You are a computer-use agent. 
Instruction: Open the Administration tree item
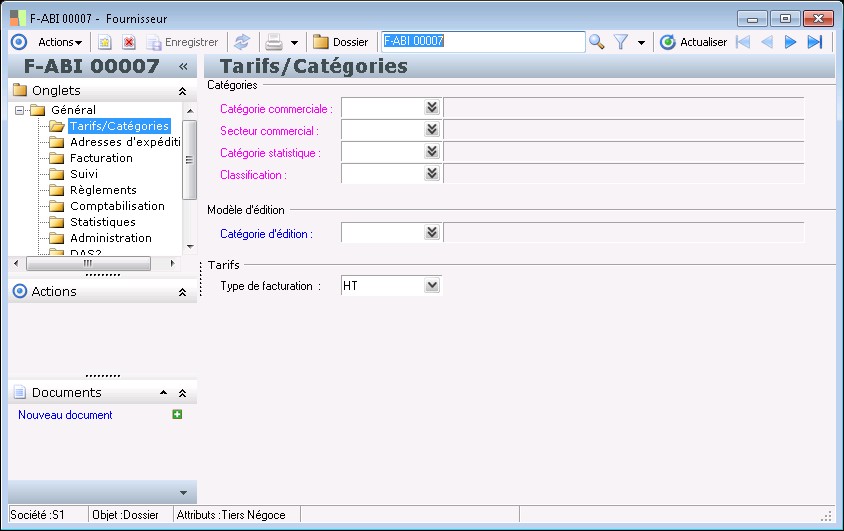(111, 238)
